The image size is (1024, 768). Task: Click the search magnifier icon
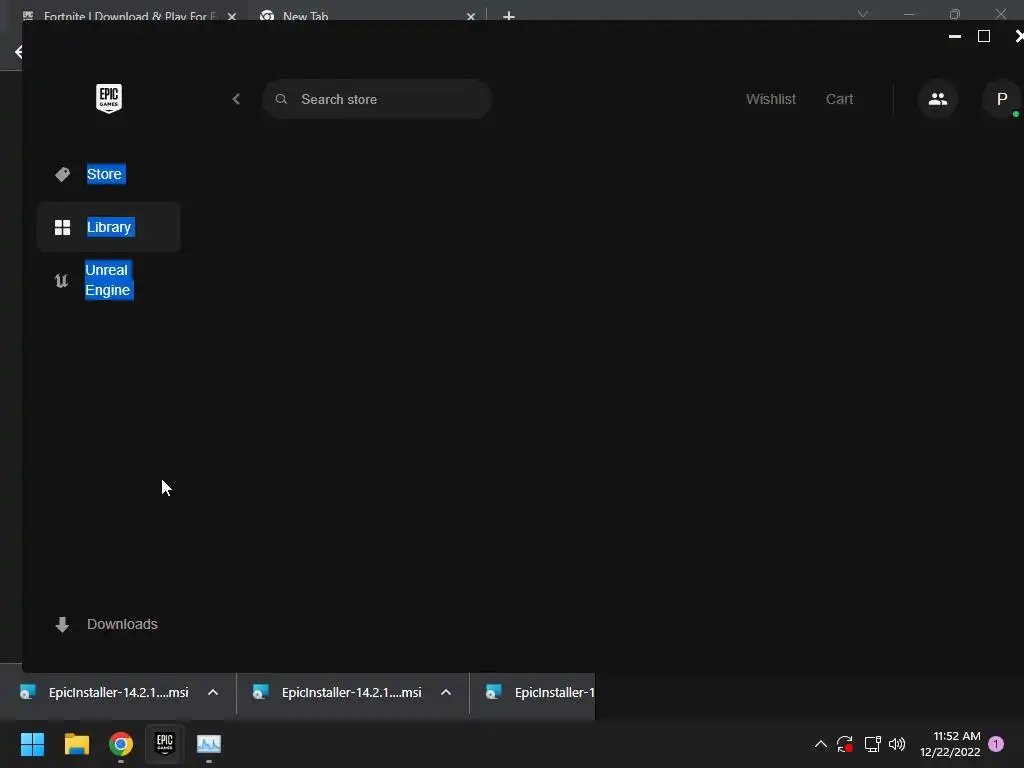pos(281,99)
